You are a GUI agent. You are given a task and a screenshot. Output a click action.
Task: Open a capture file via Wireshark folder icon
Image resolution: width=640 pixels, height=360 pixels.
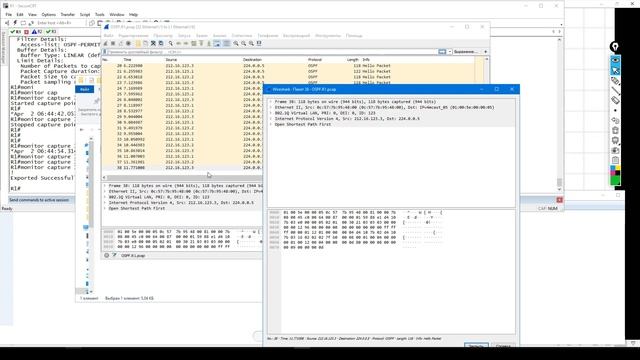[138, 43]
